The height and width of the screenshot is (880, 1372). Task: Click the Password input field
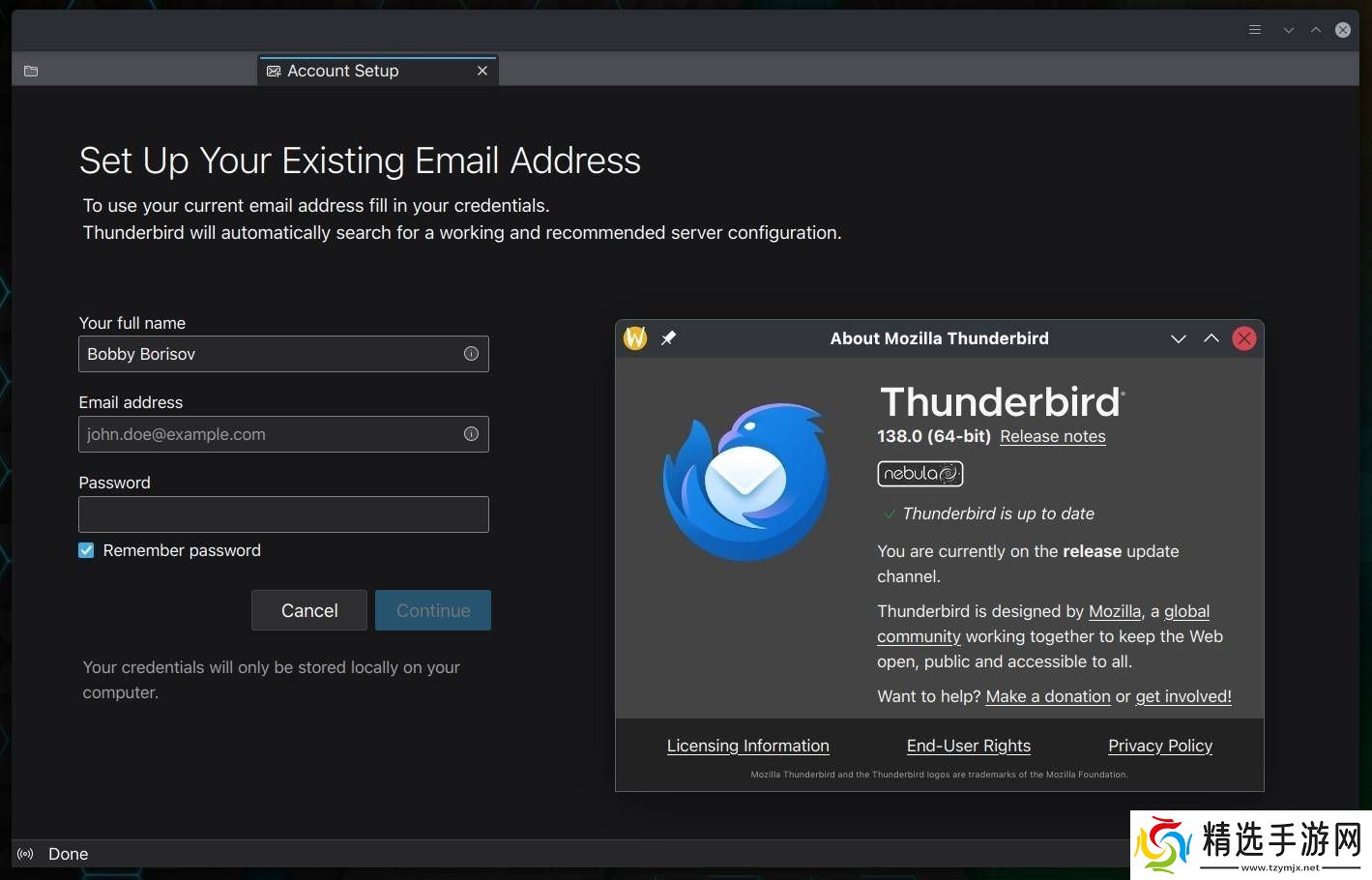(x=283, y=514)
